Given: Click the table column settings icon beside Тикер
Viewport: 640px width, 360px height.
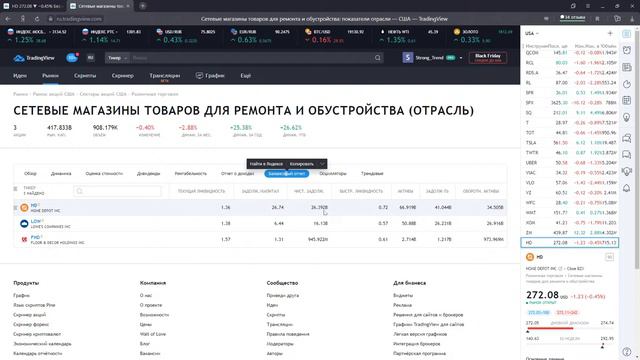Looking at the screenshot, I should tap(16, 189).
